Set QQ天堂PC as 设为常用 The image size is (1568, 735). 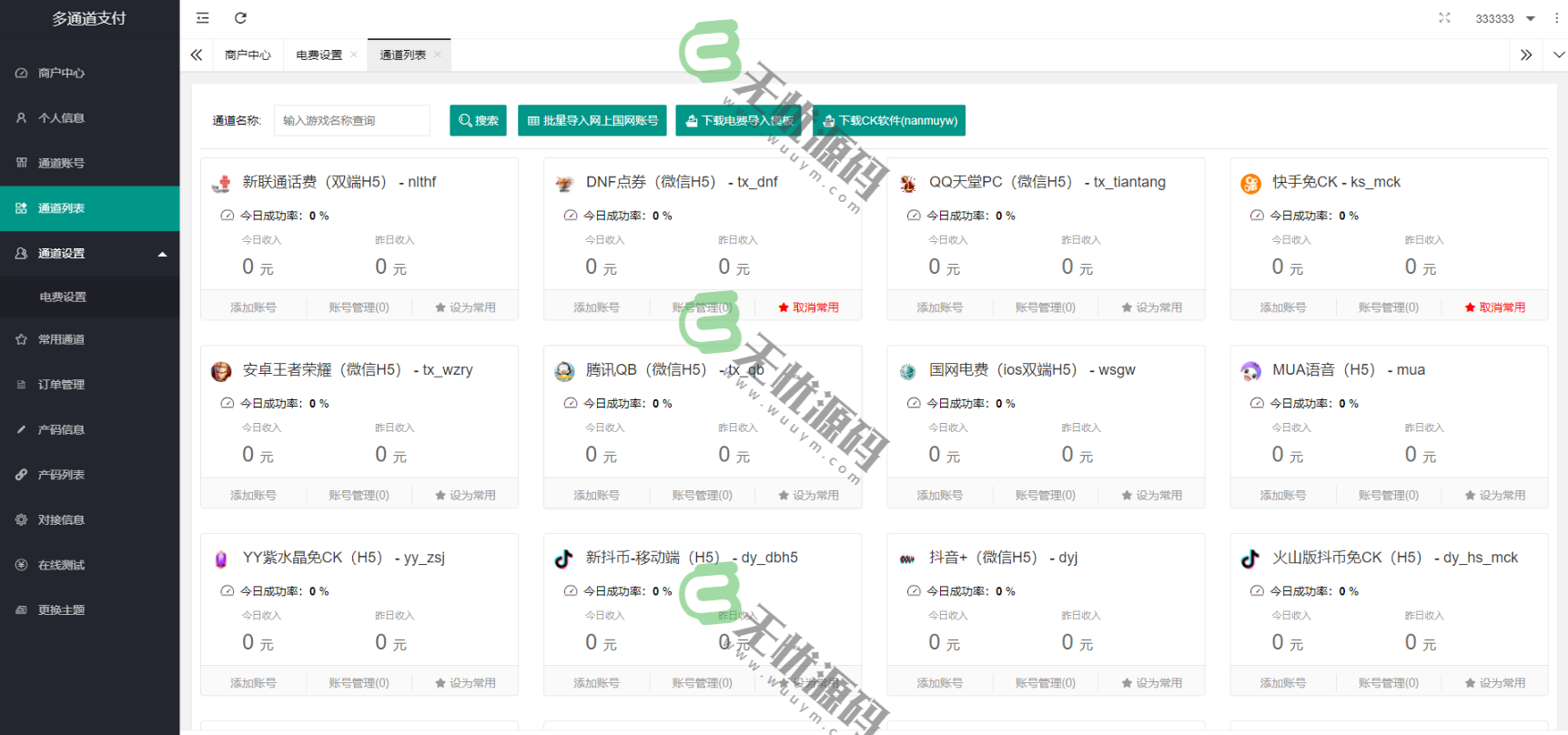tap(1151, 307)
